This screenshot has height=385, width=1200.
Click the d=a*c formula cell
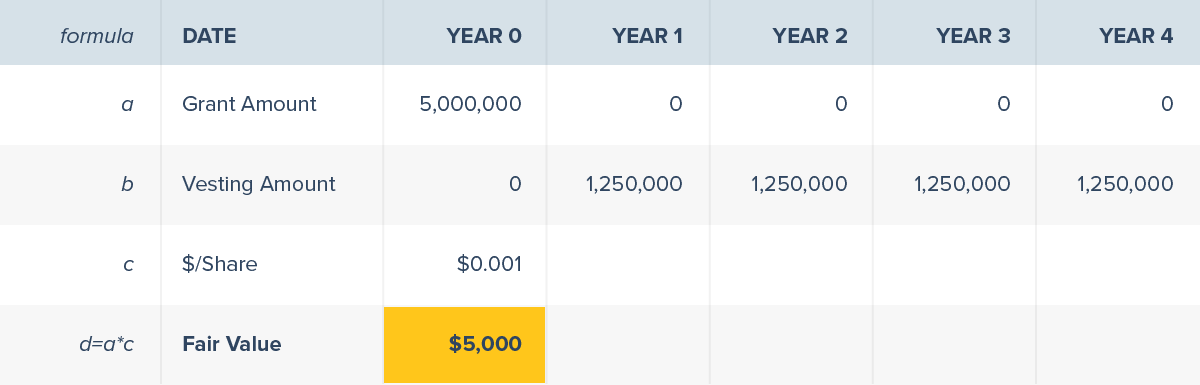(x=106, y=344)
